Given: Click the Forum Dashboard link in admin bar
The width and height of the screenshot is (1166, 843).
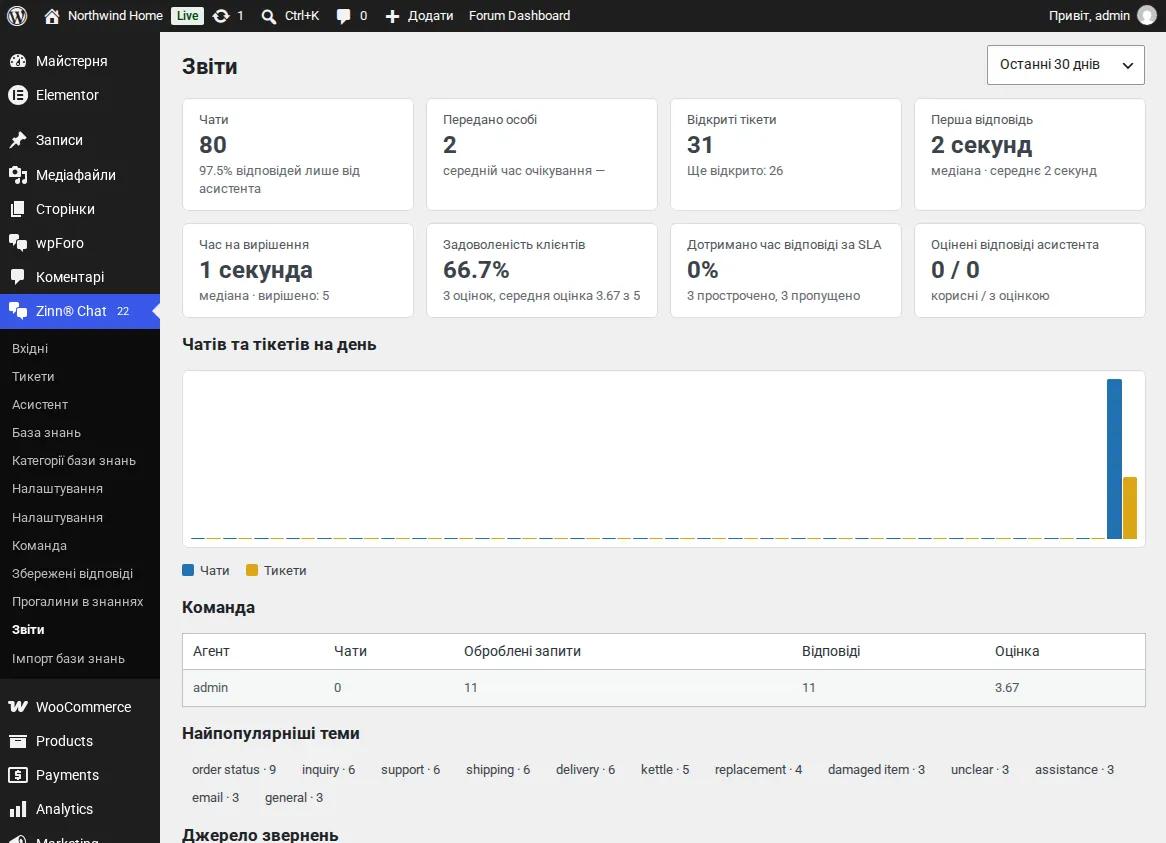Looking at the screenshot, I should (519, 16).
